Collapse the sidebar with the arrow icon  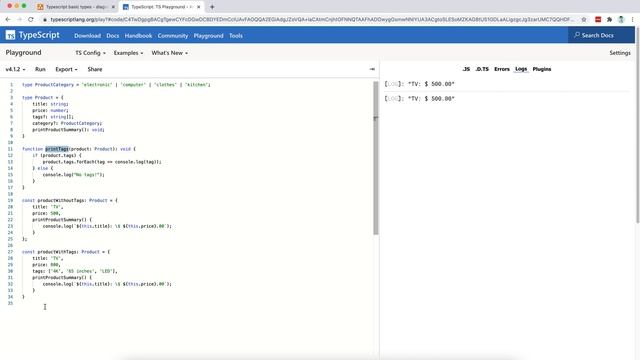pyautogui.click(x=372, y=69)
